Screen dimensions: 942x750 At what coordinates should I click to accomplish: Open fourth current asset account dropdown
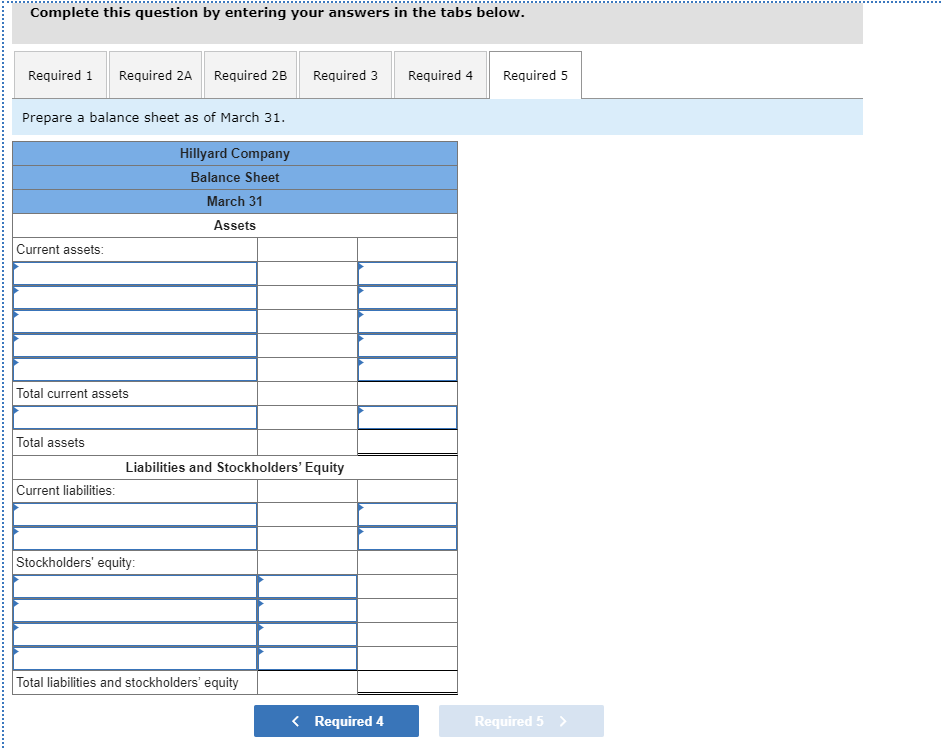coord(135,346)
